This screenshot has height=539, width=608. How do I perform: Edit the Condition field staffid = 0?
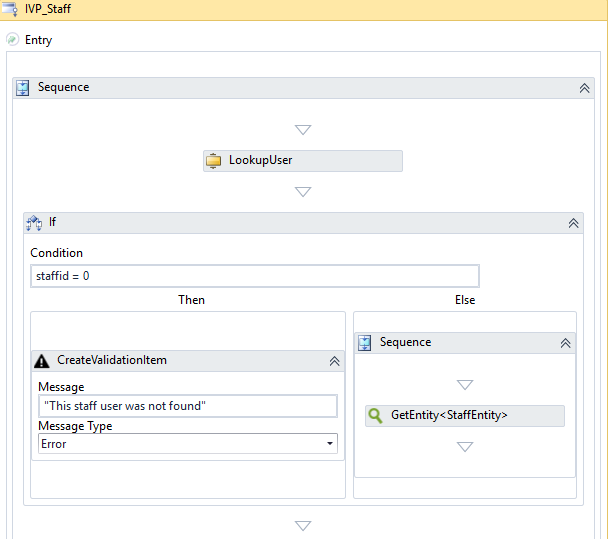click(254, 276)
